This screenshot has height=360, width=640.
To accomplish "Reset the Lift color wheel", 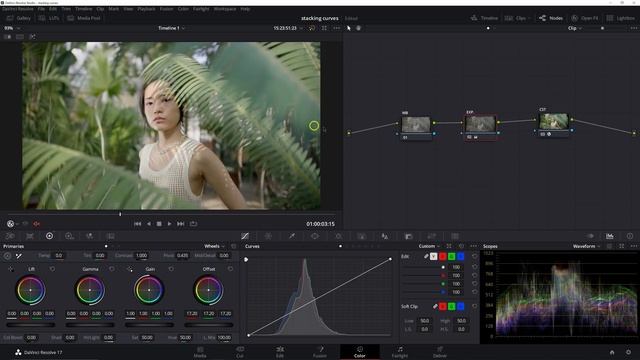I will (52, 269).
